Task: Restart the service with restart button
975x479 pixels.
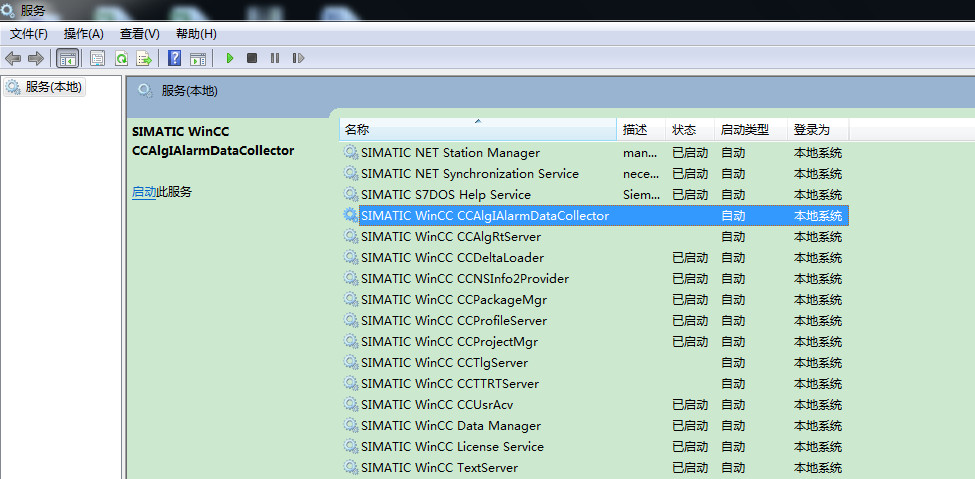Action: (x=298, y=58)
